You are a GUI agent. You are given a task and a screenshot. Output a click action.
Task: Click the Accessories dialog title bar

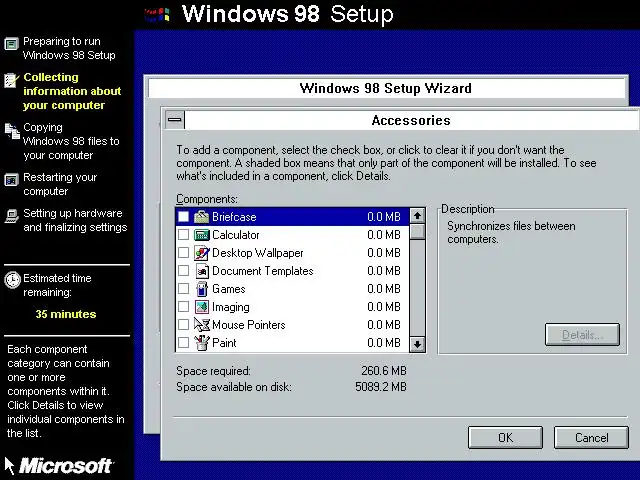(411, 120)
